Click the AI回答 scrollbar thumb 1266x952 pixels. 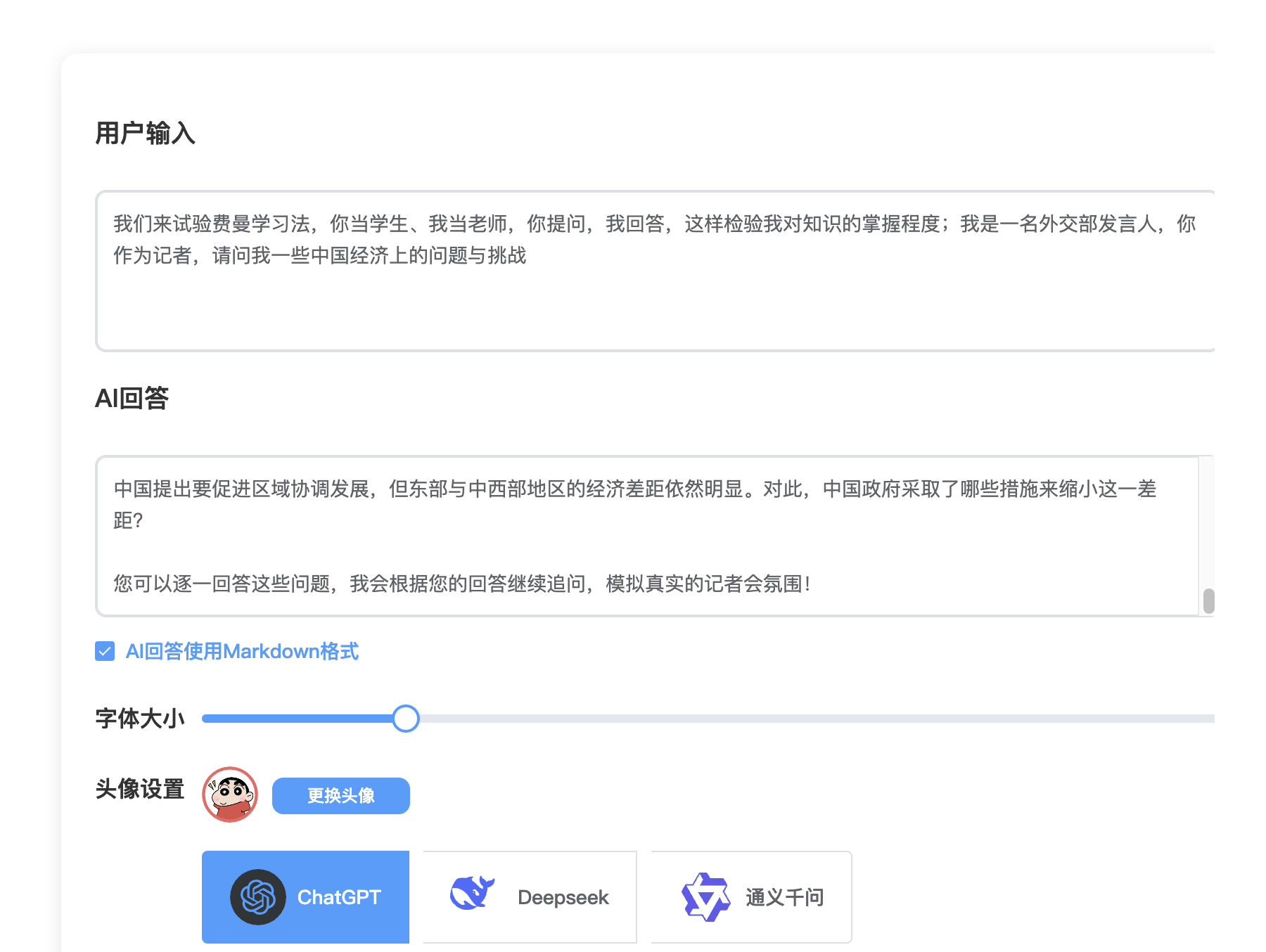point(1208,601)
